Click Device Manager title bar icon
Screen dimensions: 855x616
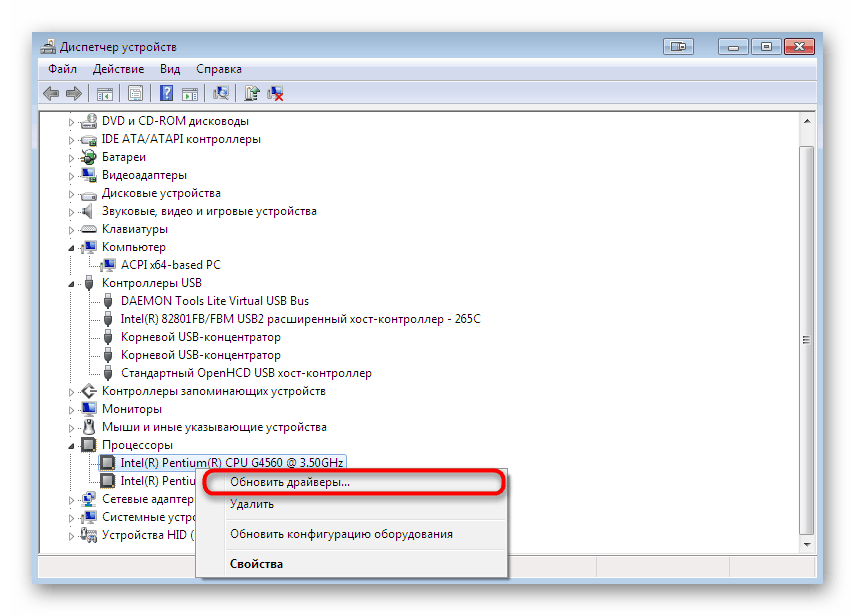(x=48, y=47)
